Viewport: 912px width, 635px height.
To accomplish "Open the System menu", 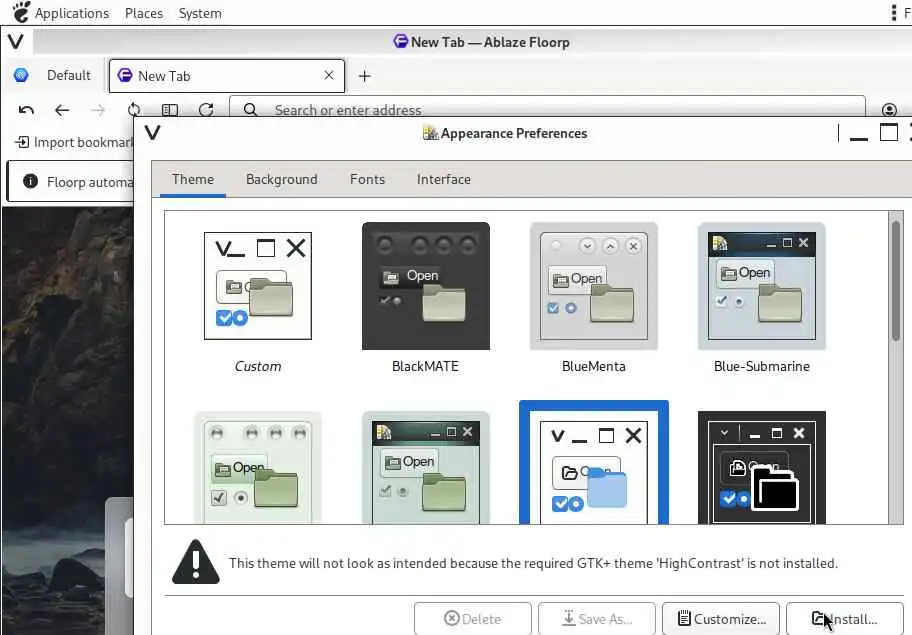I will (x=200, y=13).
